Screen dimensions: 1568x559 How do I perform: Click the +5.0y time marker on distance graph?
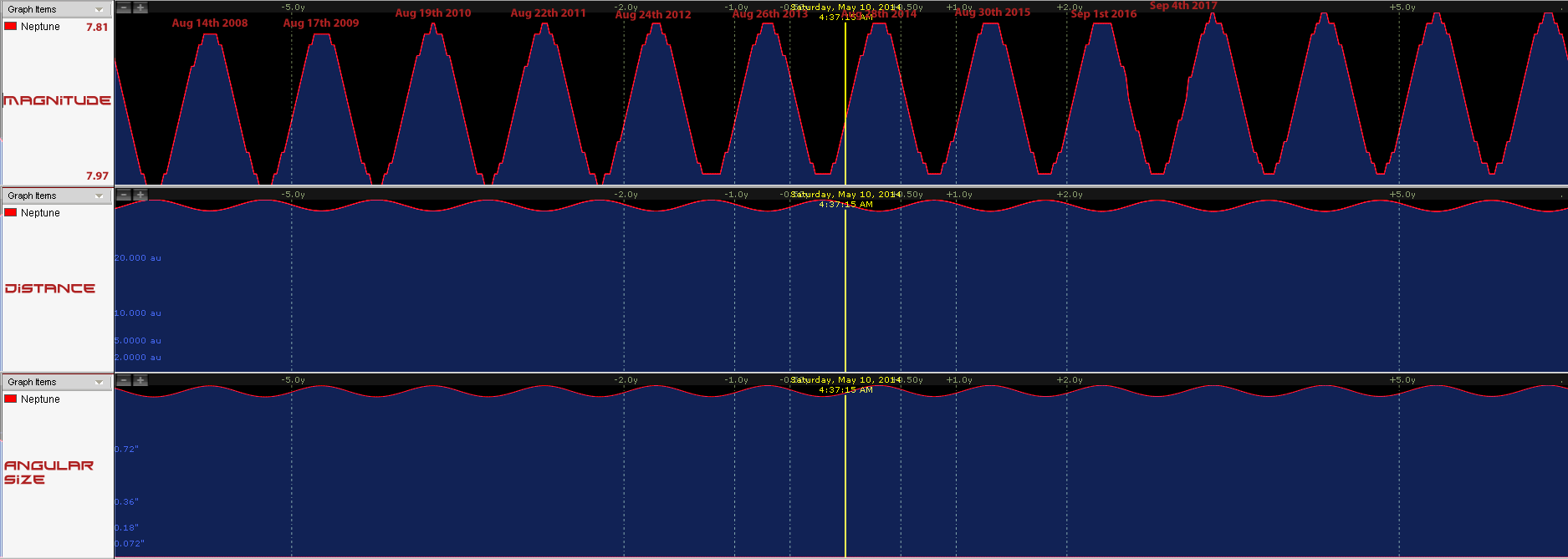(1402, 195)
